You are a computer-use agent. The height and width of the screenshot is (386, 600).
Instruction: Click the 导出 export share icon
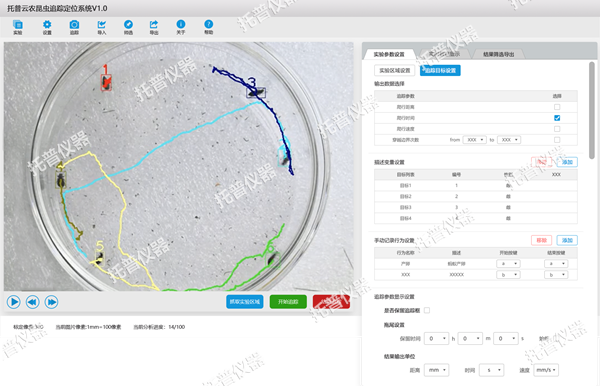point(153,27)
